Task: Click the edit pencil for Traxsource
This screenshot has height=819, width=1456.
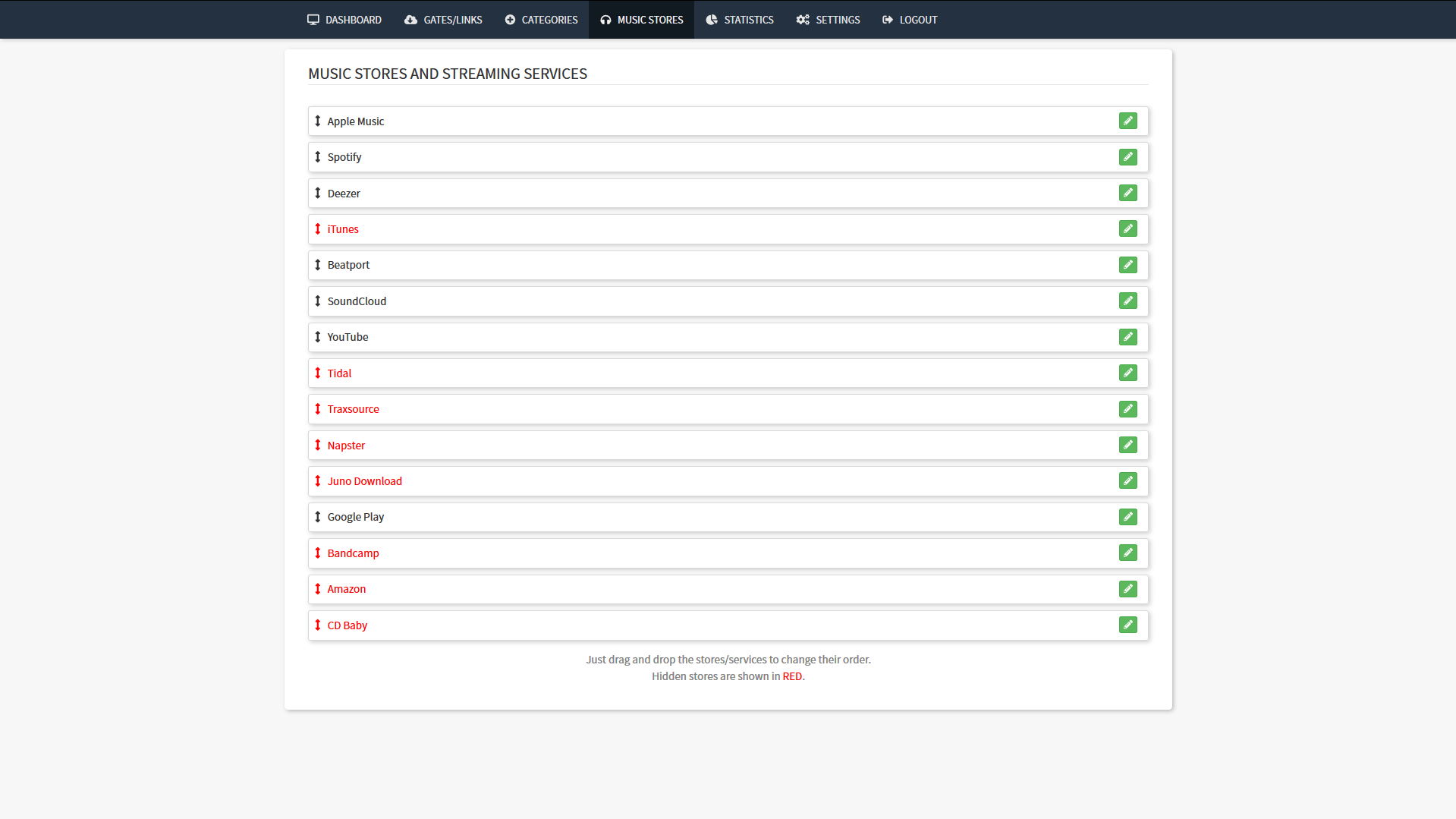Action: (1127, 409)
